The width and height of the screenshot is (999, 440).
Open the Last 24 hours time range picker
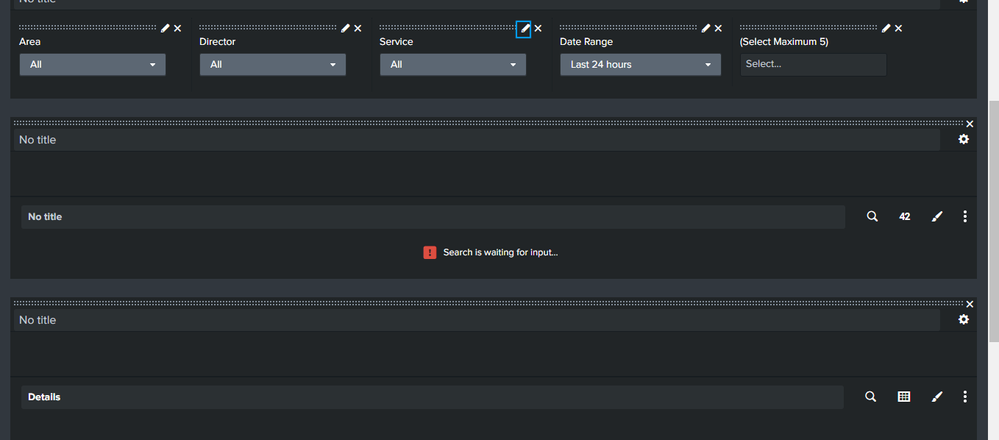pos(640,65)
